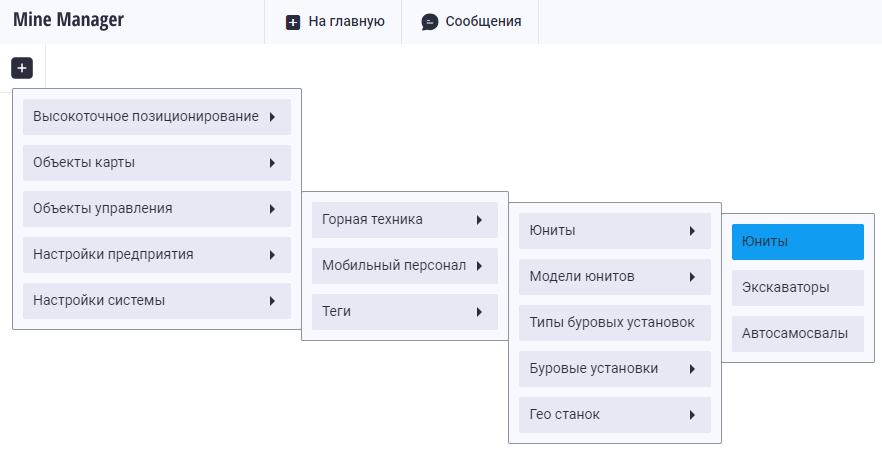Select the Автосамосвалы entry
This screenshot has height=452, width=882.
point(798,334)
